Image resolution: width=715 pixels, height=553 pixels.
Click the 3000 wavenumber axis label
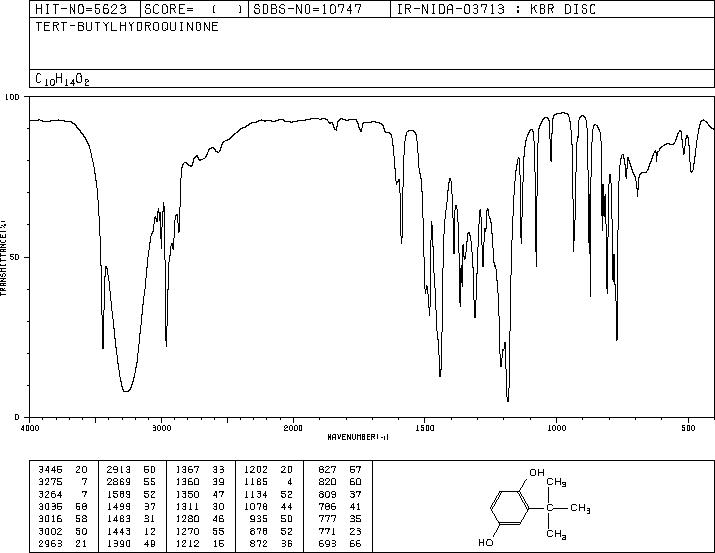pyautogui.click(x=161, y=428)
